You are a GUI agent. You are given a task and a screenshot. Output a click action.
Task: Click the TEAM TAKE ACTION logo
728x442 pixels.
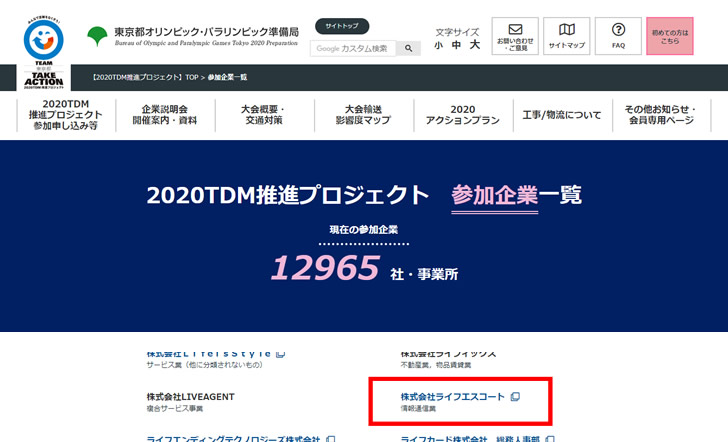click(x=44, y=52)
